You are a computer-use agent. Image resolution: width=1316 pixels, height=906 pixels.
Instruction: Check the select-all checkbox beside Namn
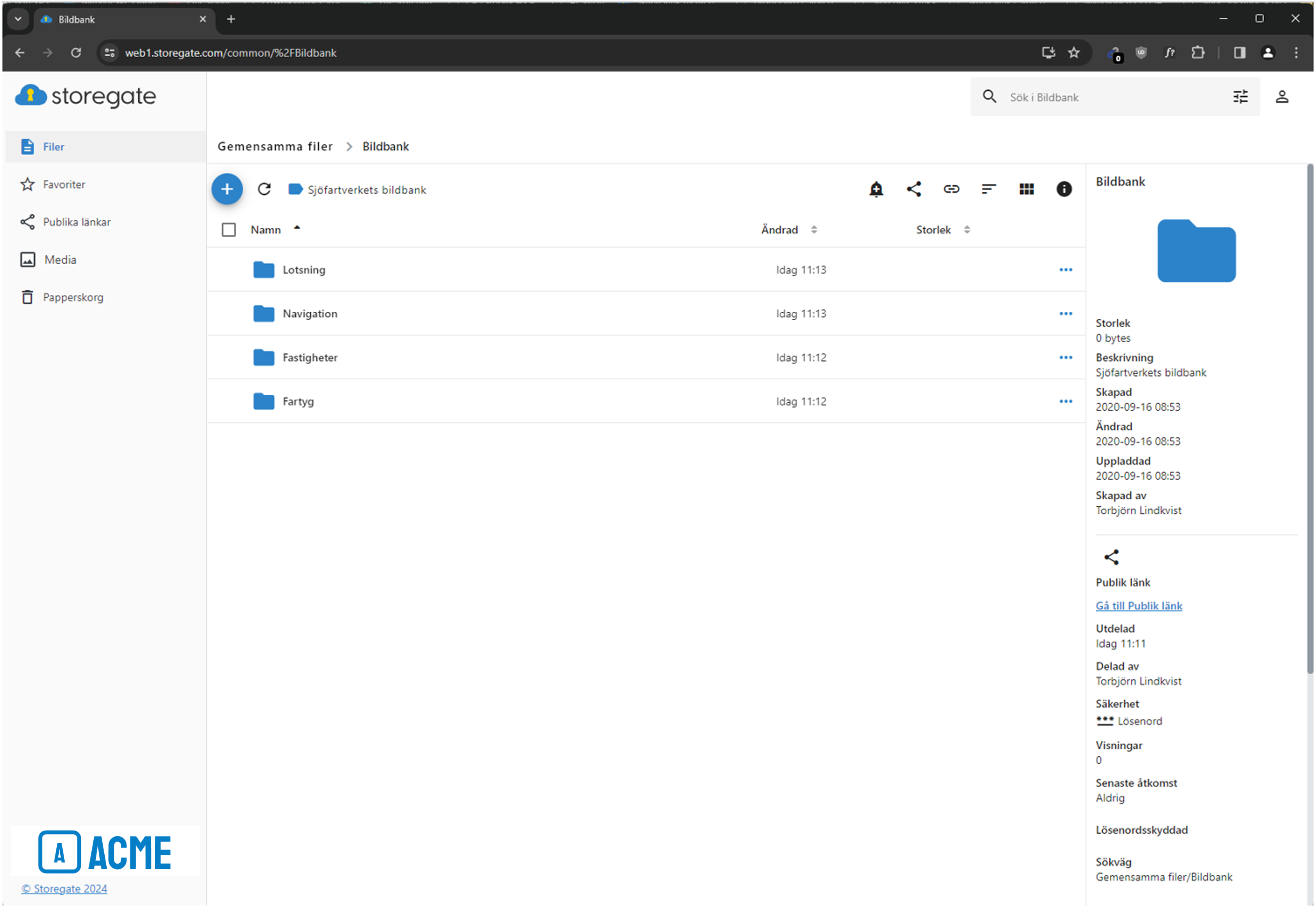[229, 230]
